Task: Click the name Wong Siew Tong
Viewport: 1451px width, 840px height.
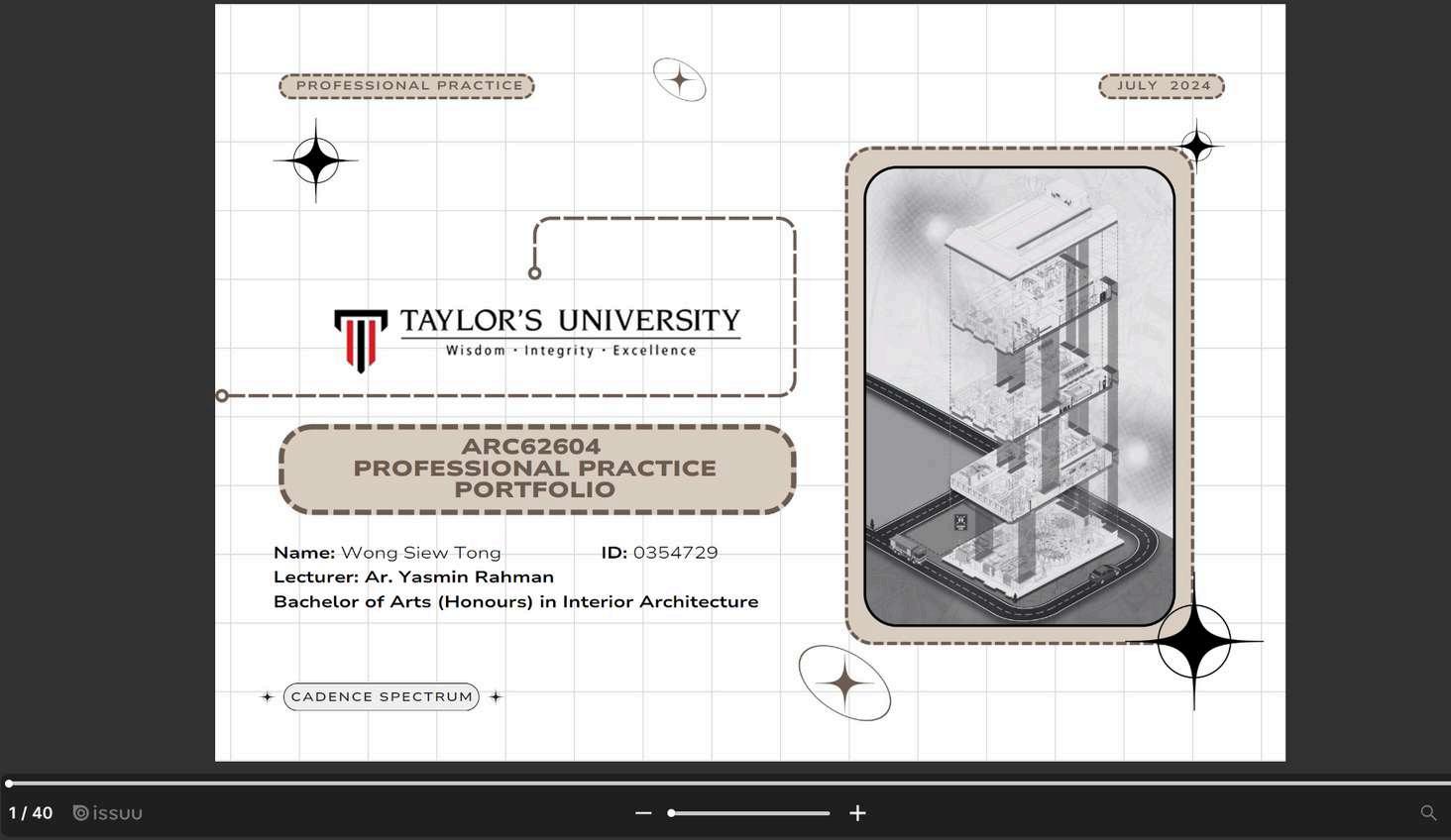Action: [x=420, y=553]
